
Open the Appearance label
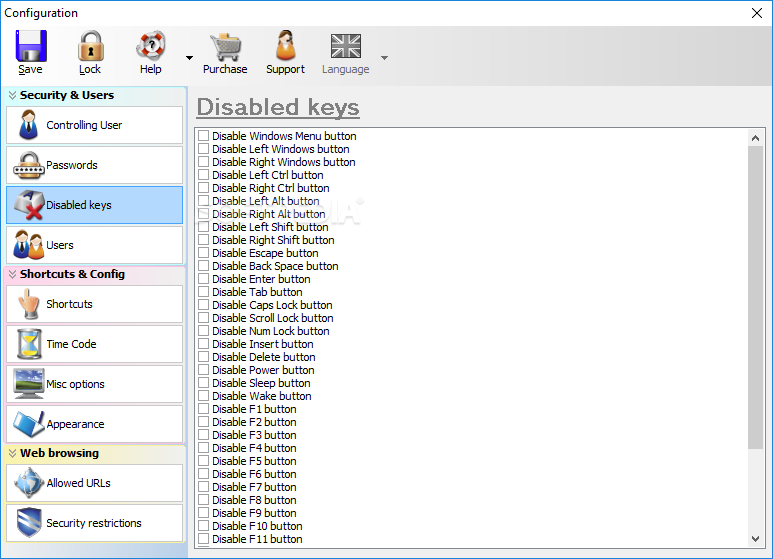pyautogui.click(x=75, y=424)
